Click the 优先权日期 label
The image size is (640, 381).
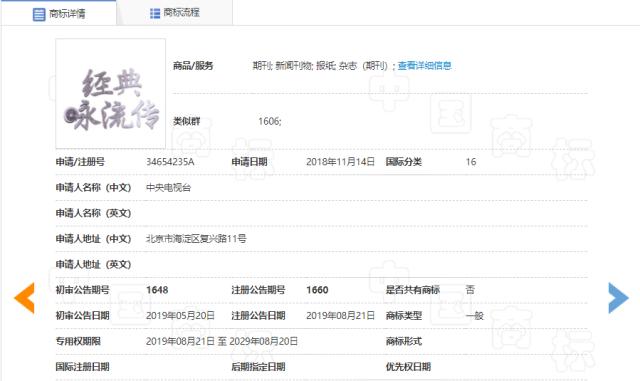click(x=408, y=367)
